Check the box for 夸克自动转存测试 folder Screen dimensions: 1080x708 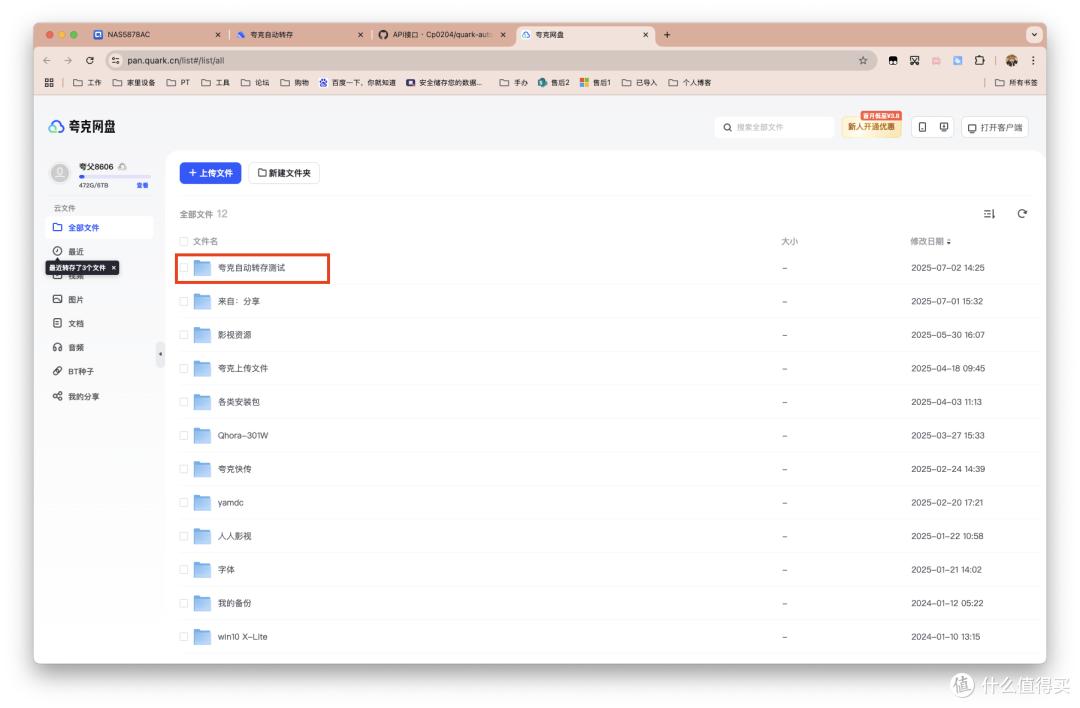(184, 268)
